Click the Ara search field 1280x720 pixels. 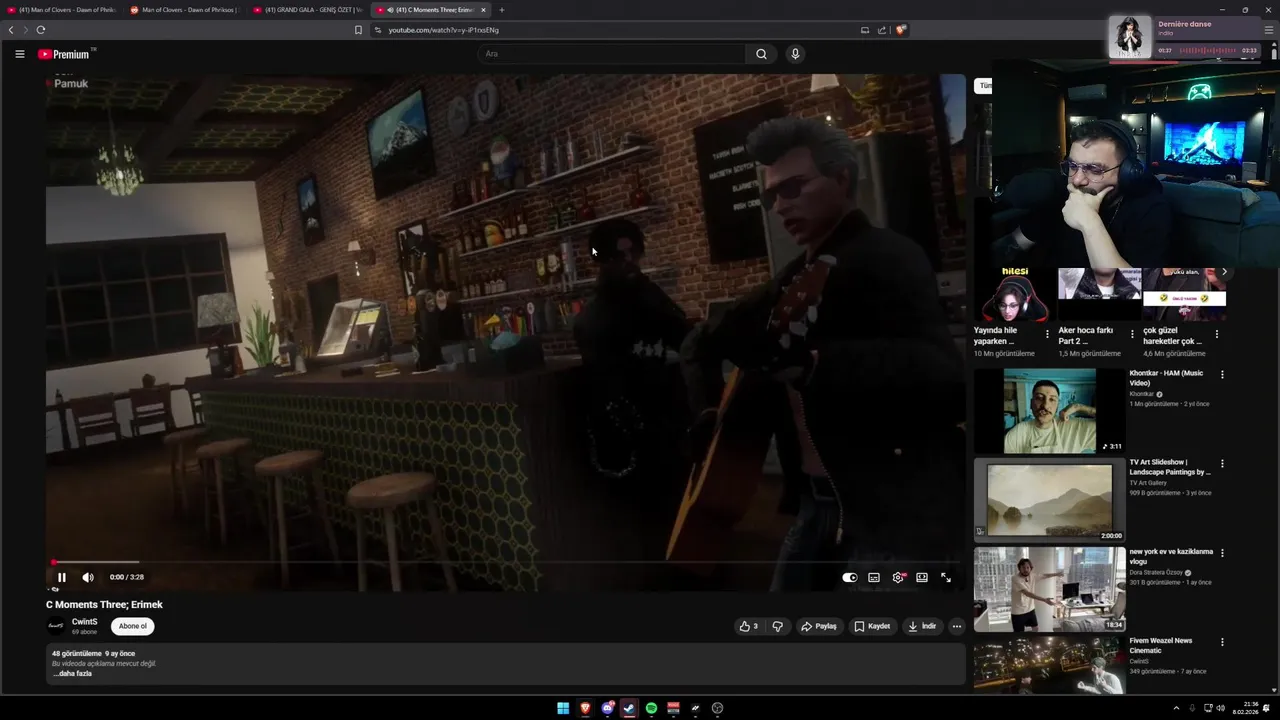(x=611, y=54)
